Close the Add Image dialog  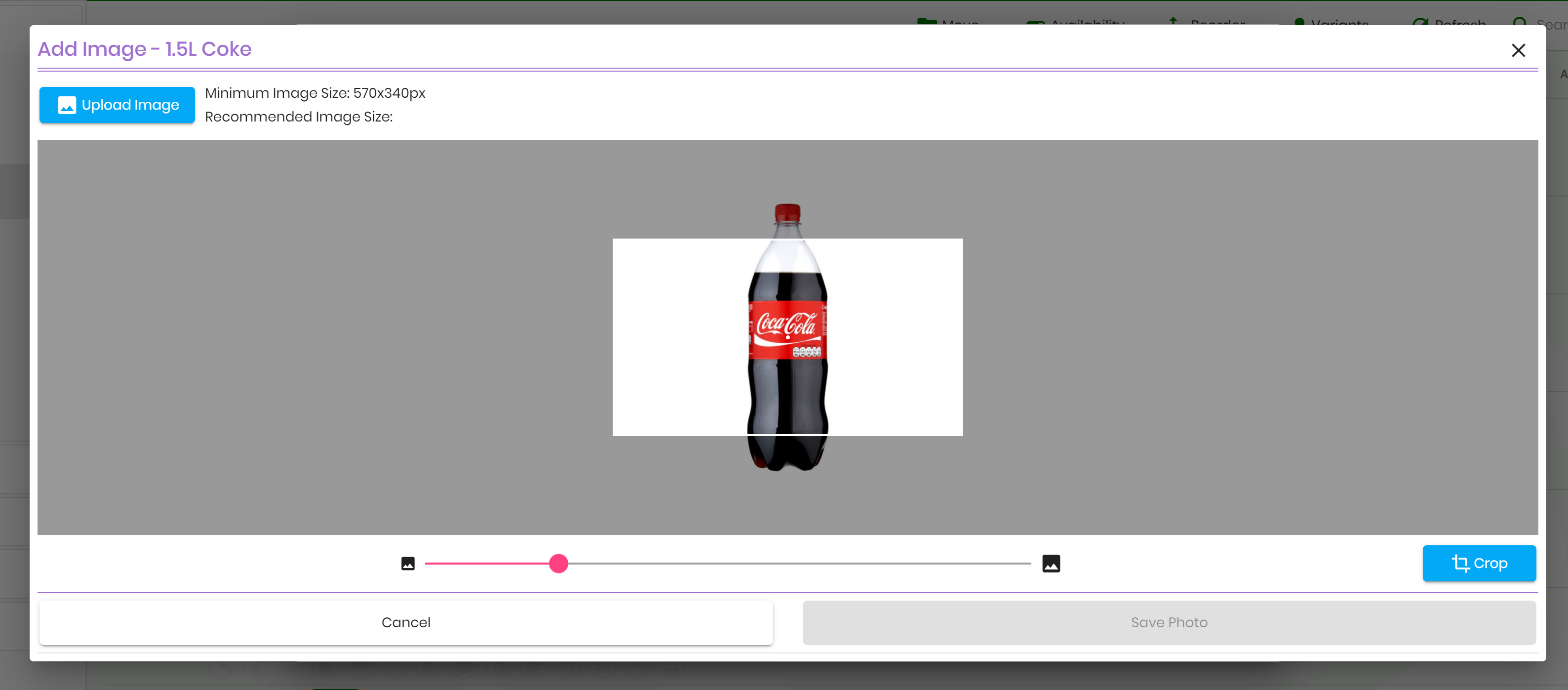pos(1518,50)
